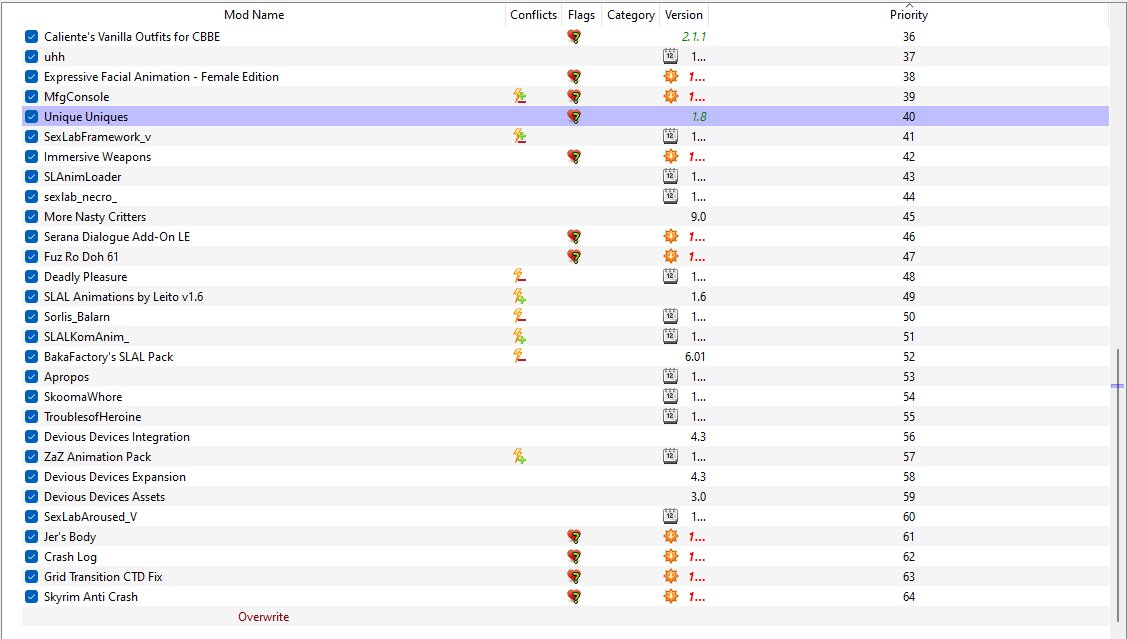Screen dimensions: 1127x639
Task: Click conflict icon for Deadly Pleasure
Action: 519,277
